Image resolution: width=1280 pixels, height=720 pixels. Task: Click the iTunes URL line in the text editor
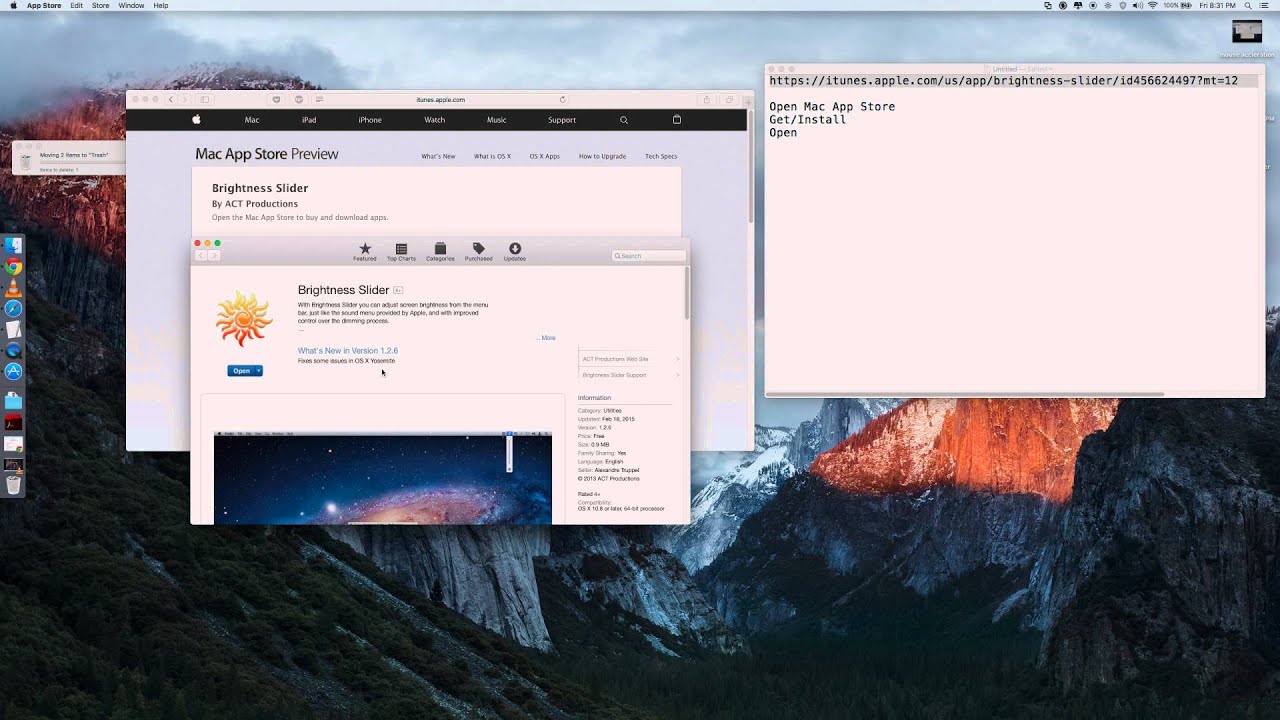coord(1003,80)
